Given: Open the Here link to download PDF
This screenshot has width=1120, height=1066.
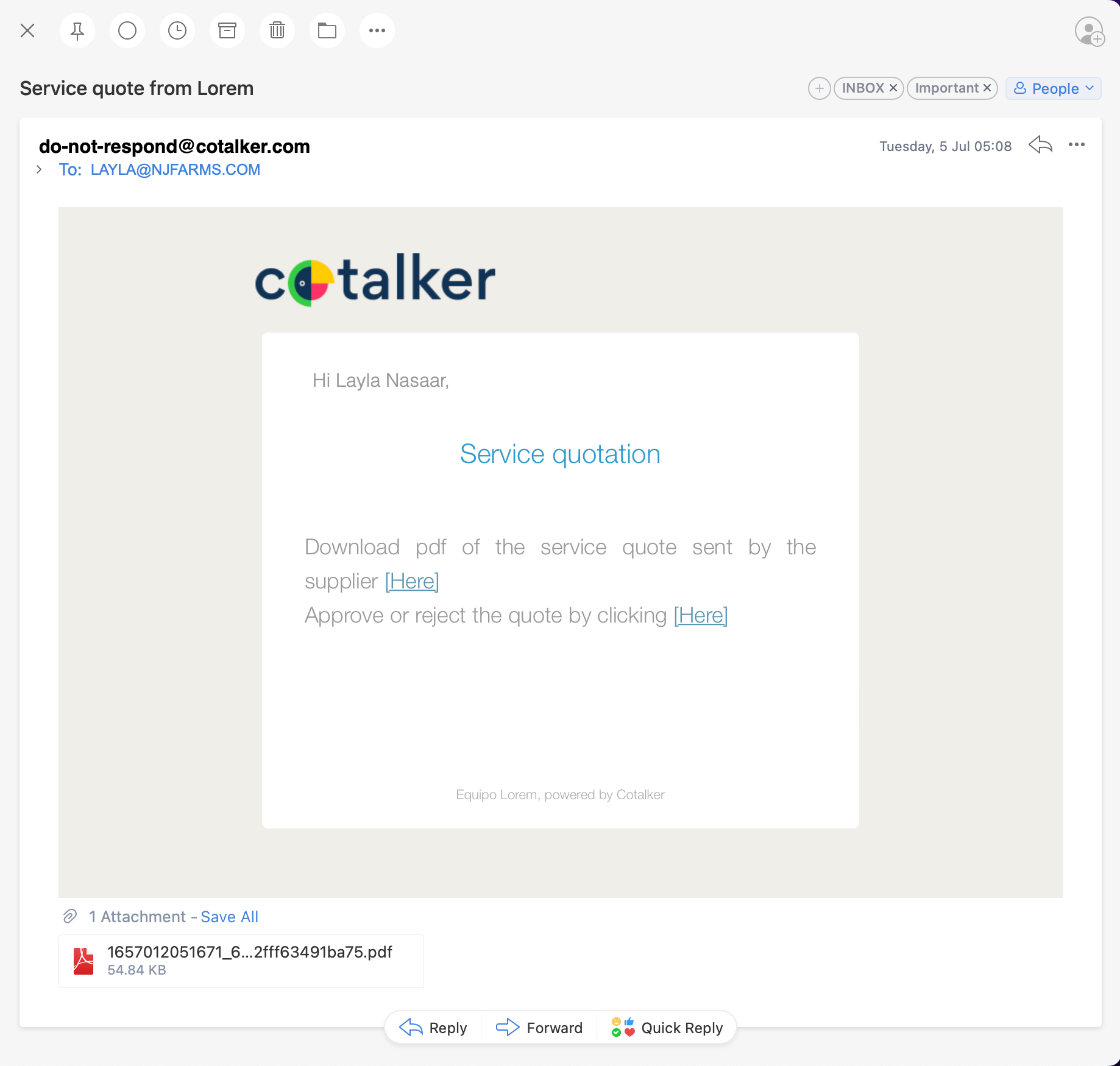Looking at the screenshot, I should coord(412,581).
